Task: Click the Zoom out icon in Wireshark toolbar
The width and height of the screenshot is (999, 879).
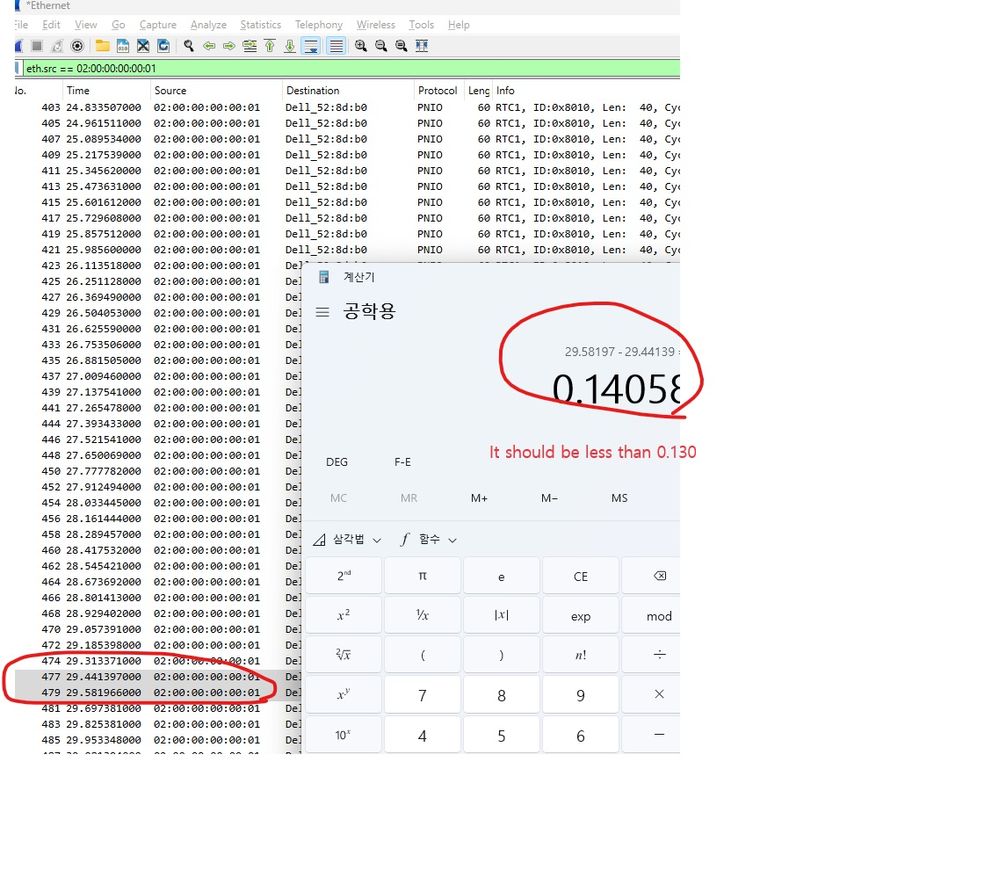Action: [x=381, y=46]
